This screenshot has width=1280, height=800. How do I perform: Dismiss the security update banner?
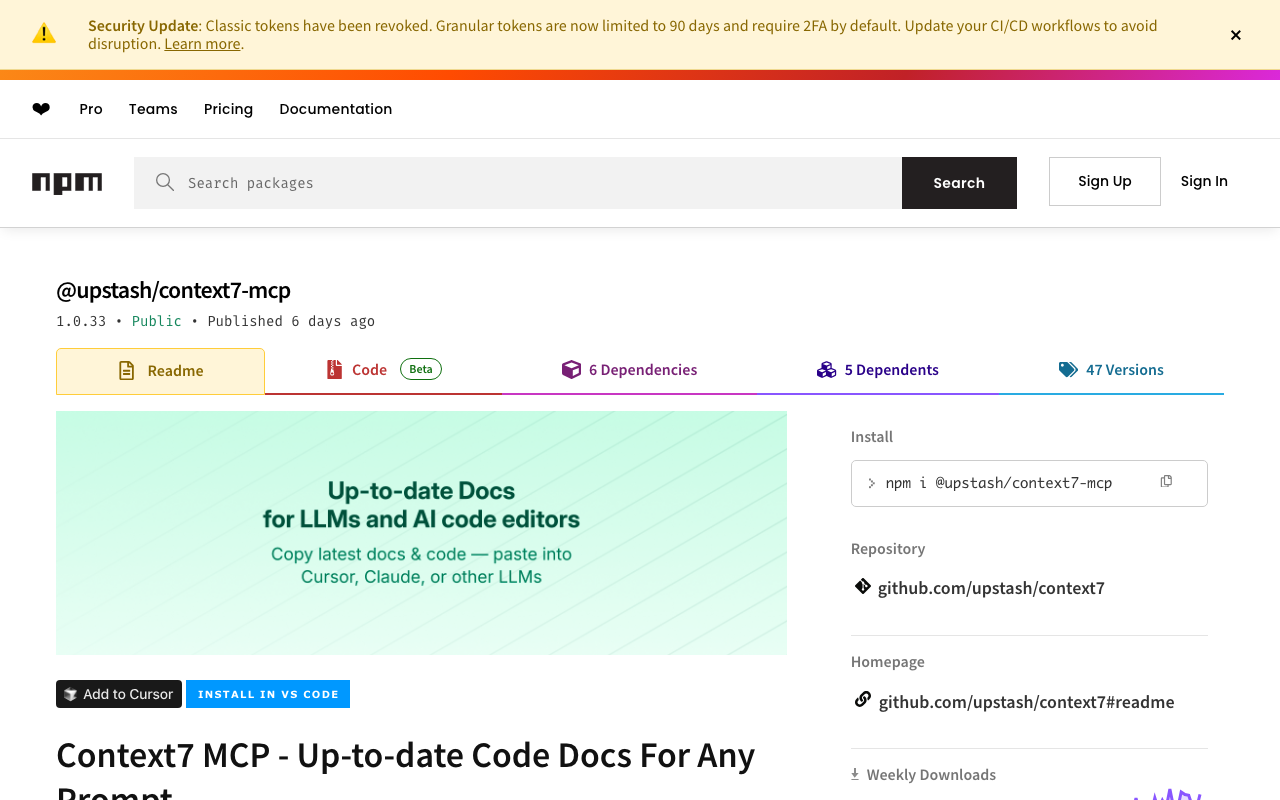(x=1236, y=35)
